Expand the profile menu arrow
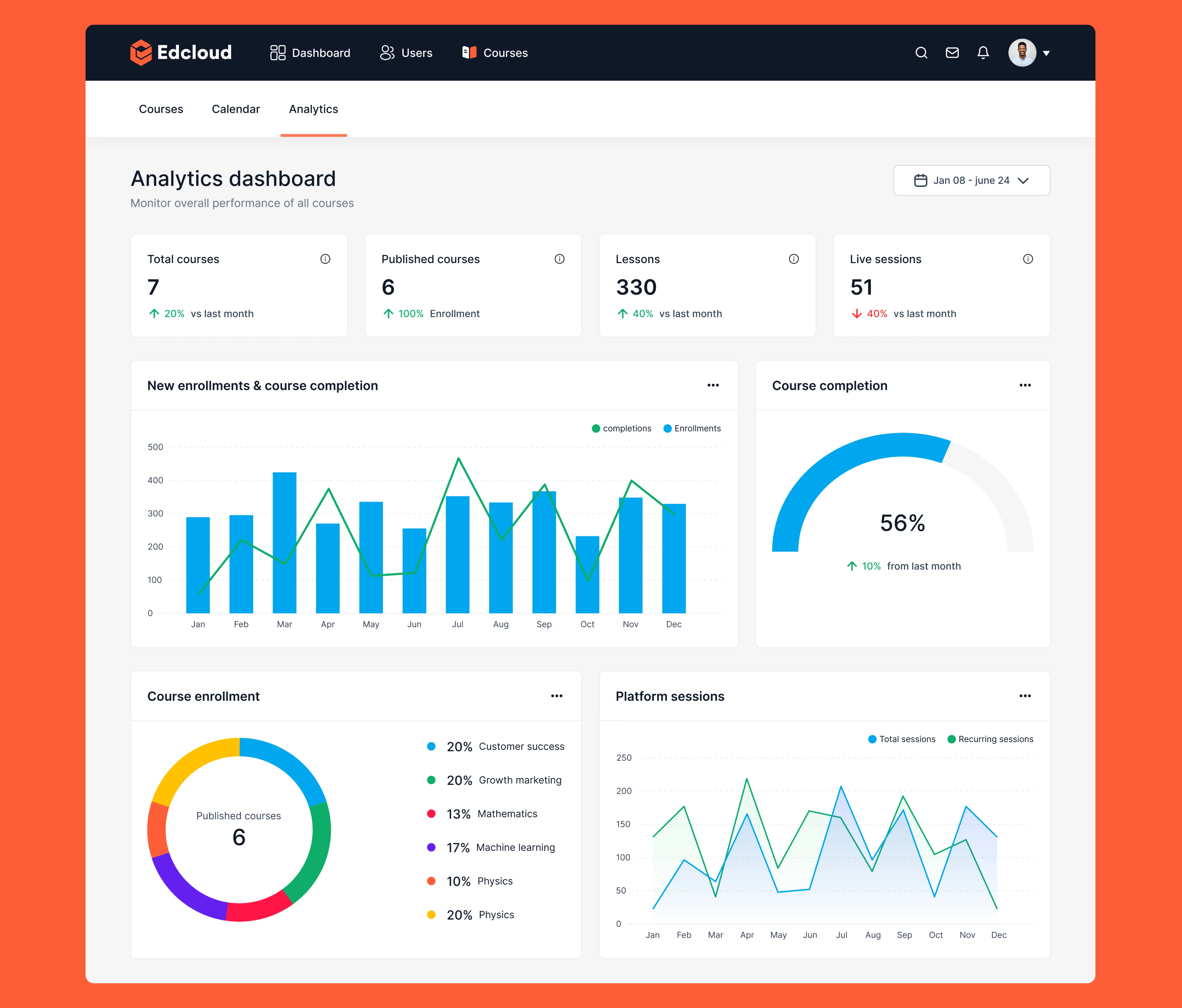 coord(1046,53)
